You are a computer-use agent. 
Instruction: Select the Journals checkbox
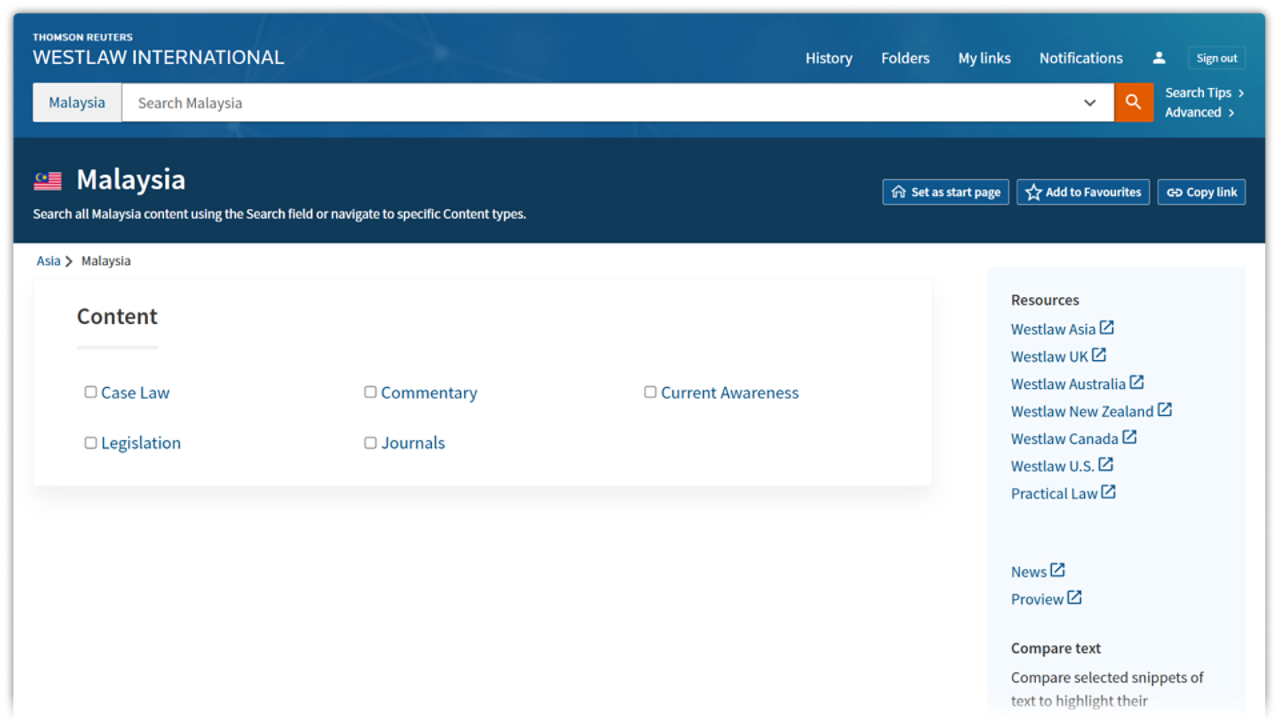[x=370, y=442]
